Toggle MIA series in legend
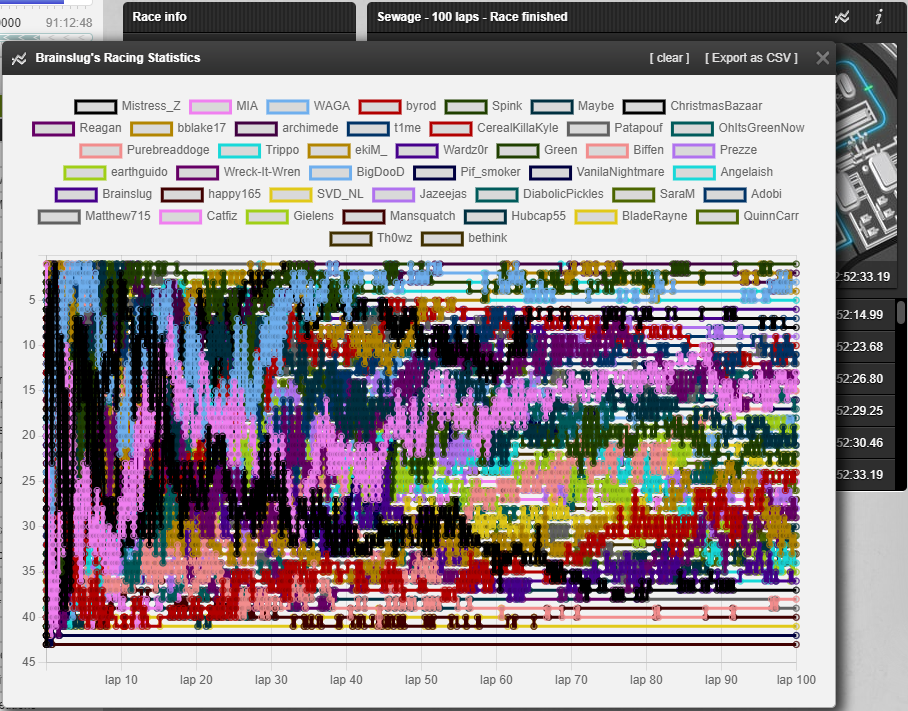 click(210, 107)
